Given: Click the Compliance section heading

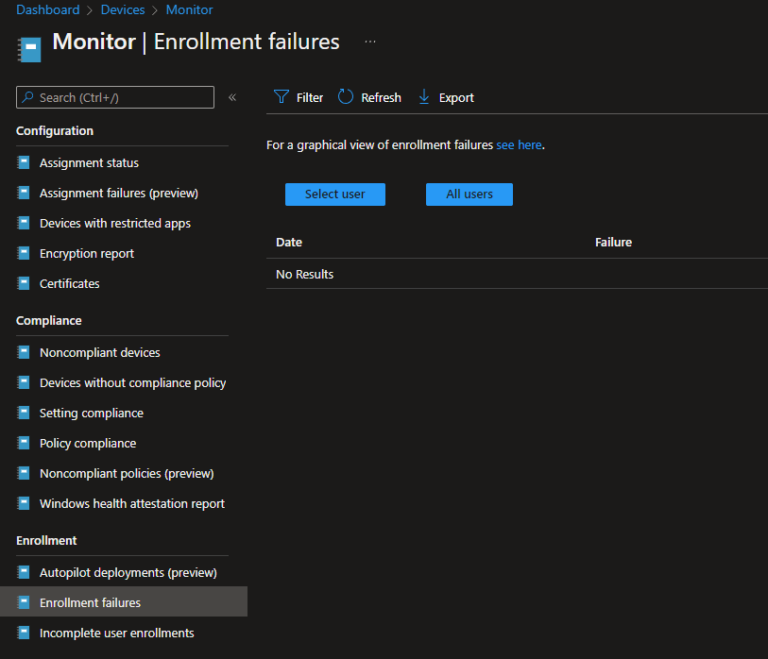Looking at the screenshot, I should click(x=48, y=320).
